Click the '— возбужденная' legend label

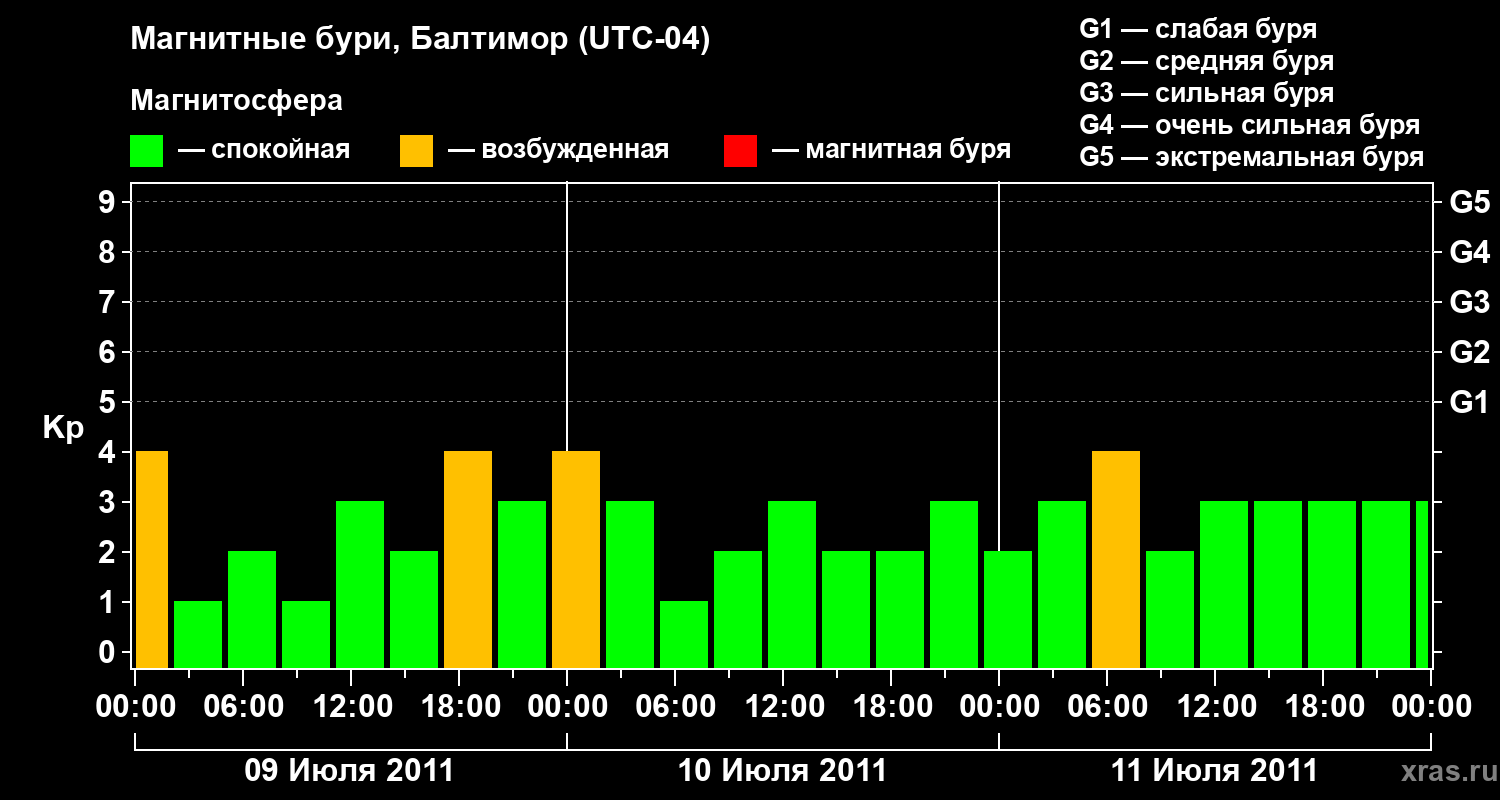click(x=558, y=150)
